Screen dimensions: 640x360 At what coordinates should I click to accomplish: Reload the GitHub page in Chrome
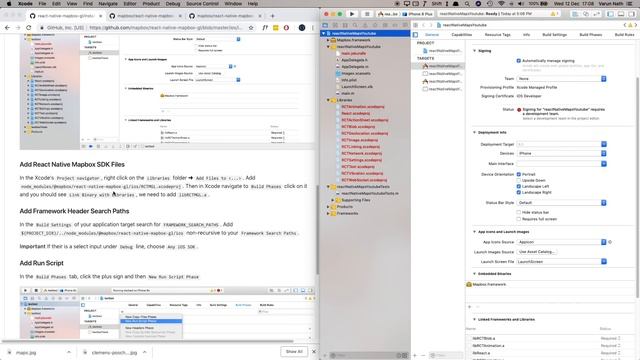click(29, 28)
